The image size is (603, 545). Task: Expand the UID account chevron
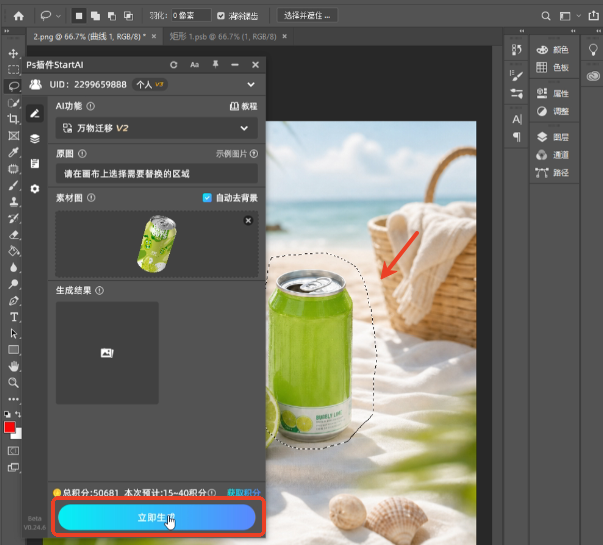[251, 85]
